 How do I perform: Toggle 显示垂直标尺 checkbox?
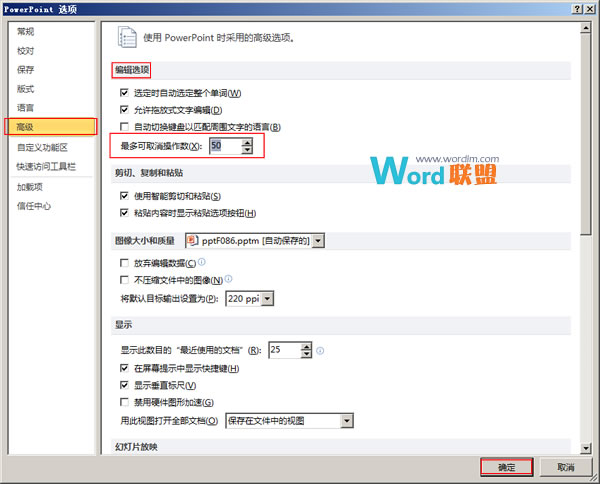click(x=124, y=385)
